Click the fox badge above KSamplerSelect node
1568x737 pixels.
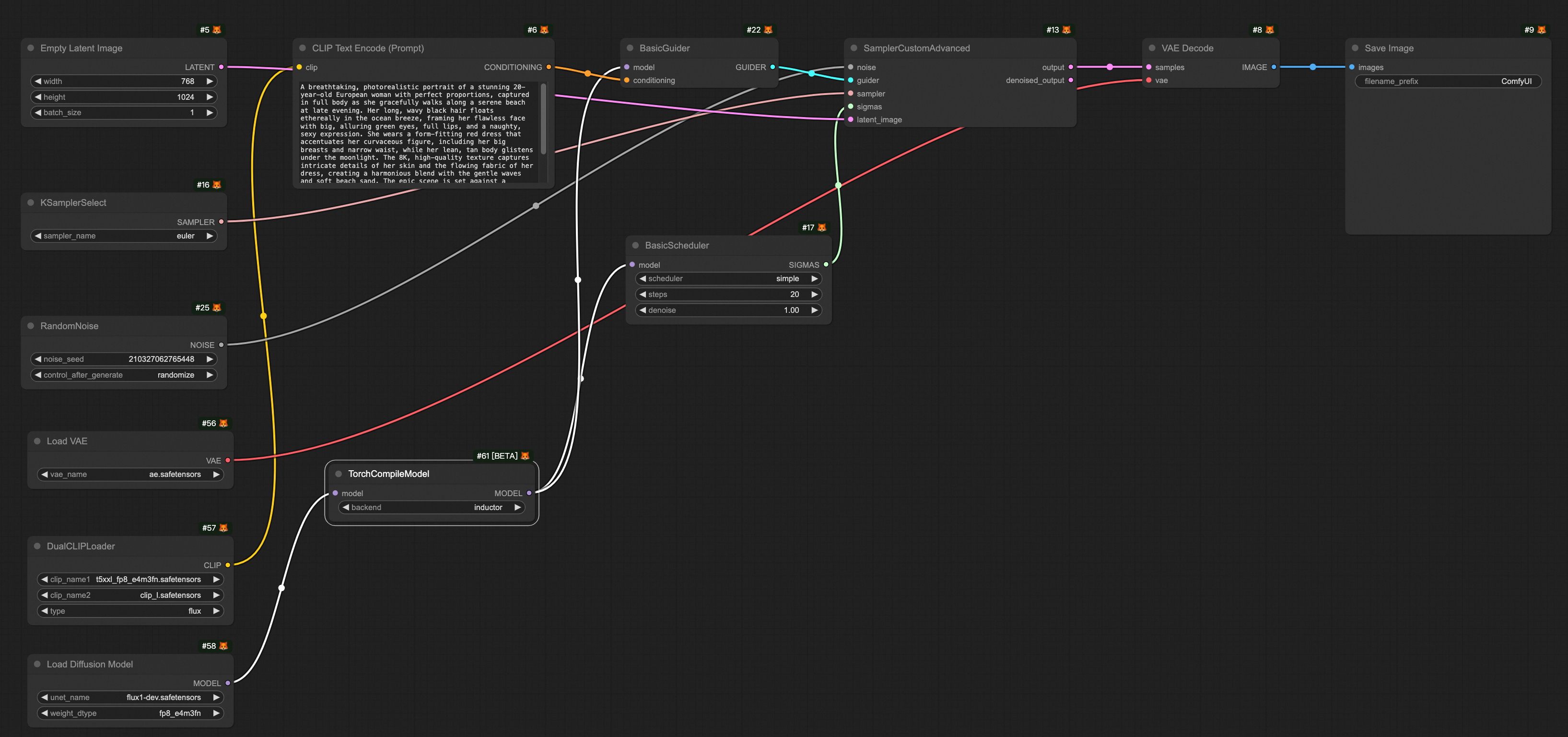(217, 185)
